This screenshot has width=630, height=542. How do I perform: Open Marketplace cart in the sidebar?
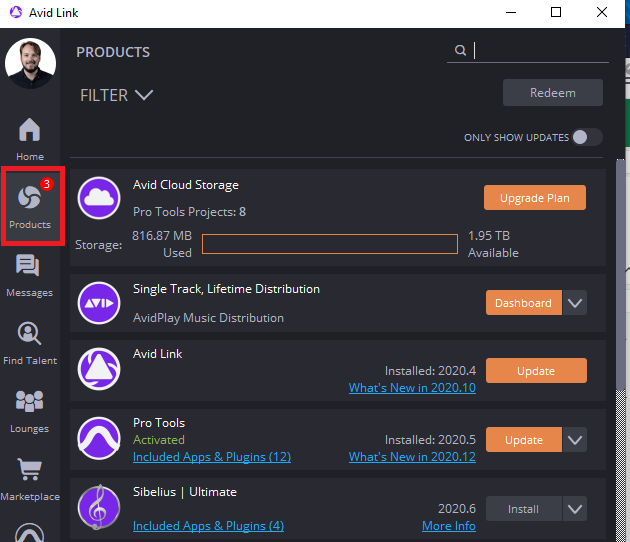[30, 479]
